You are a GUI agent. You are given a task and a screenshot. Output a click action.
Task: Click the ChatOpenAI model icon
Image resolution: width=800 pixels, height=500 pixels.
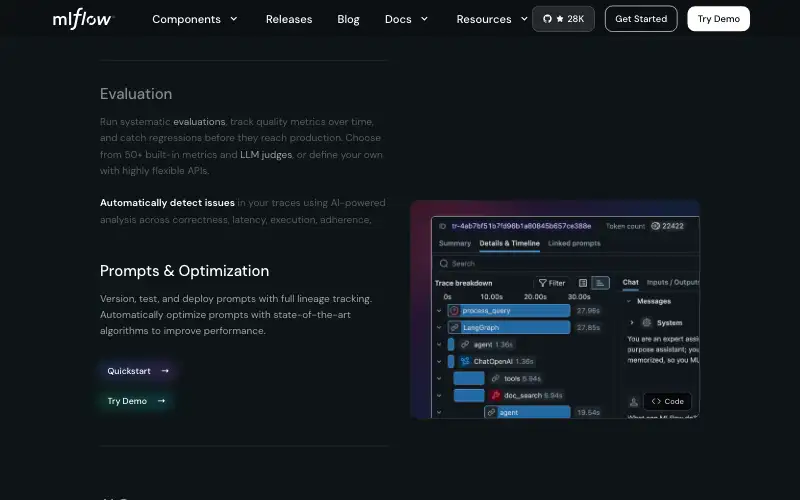464,361
